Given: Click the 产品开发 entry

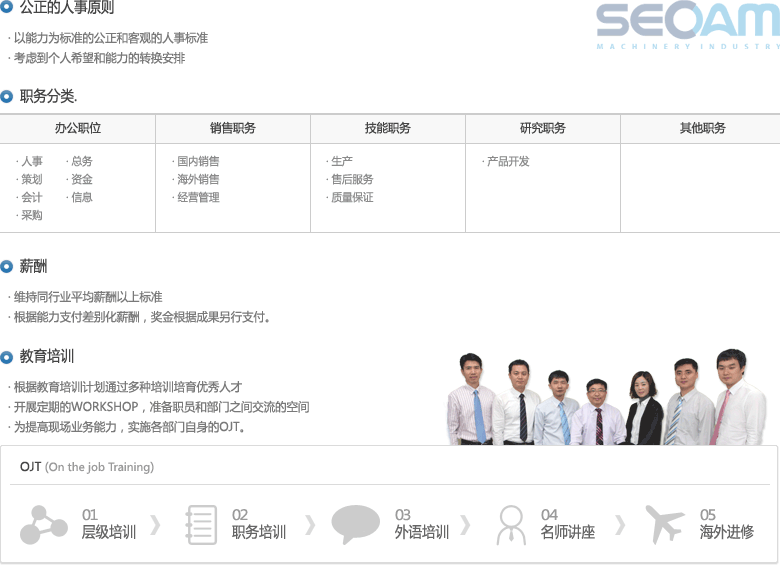Looking at the screenshot, I should 506,161.
